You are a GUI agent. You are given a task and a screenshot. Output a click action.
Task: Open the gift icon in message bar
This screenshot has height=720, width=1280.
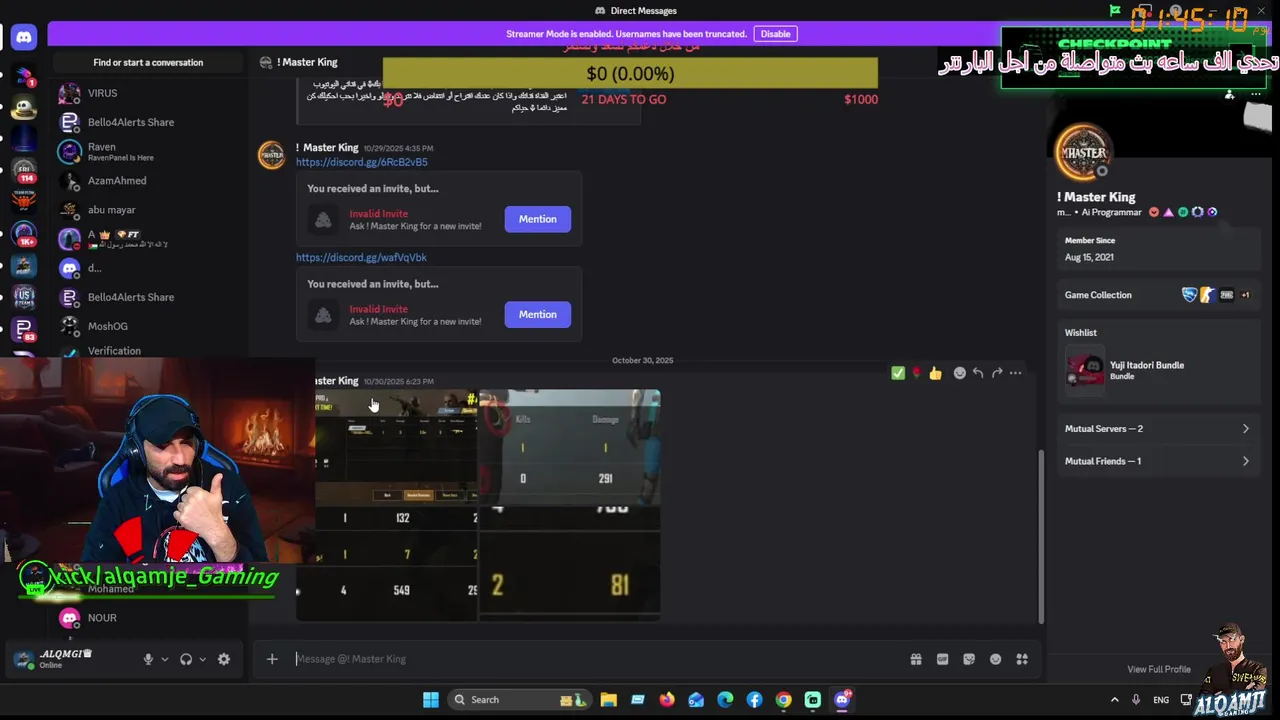click(x=916, y=659)
